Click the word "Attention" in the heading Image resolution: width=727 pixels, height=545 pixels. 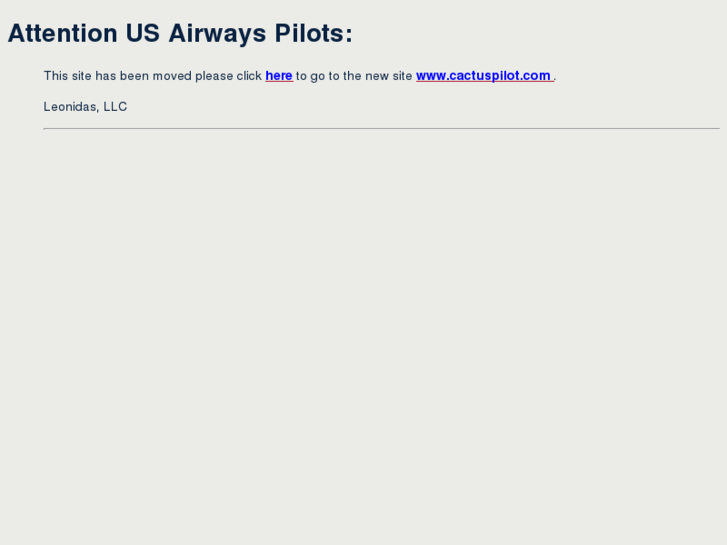coord(63,34)
